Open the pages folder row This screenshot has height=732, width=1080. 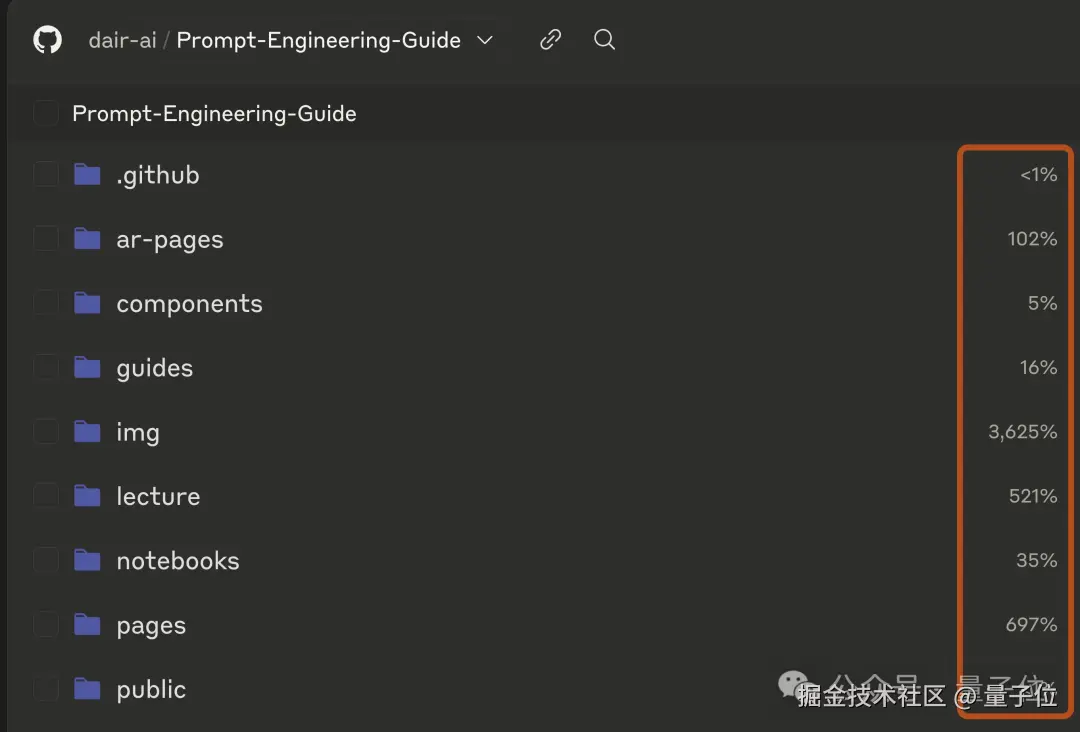(151, 625)
